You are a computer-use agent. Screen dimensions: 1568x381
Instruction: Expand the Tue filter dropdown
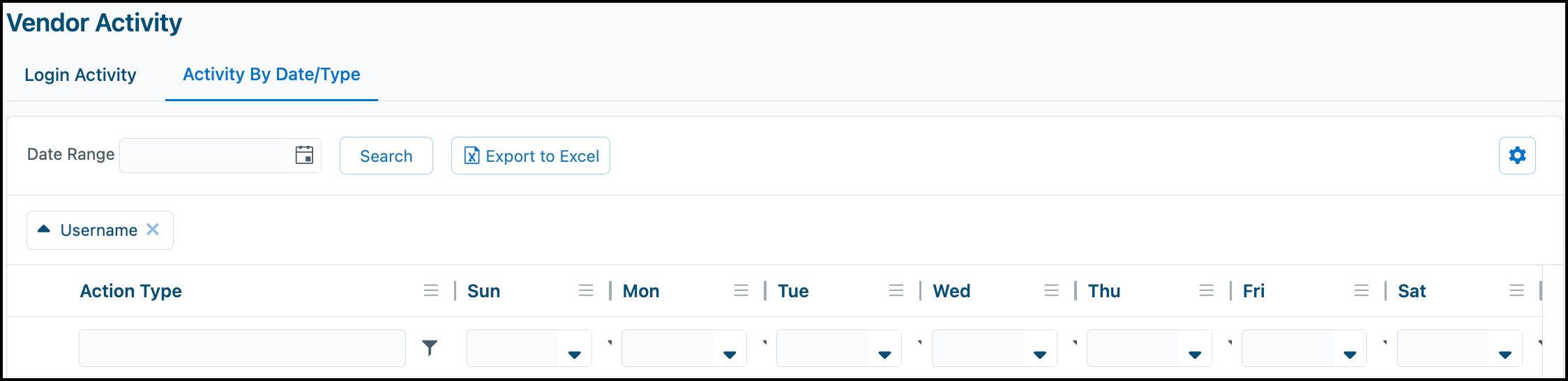(884, 354)
